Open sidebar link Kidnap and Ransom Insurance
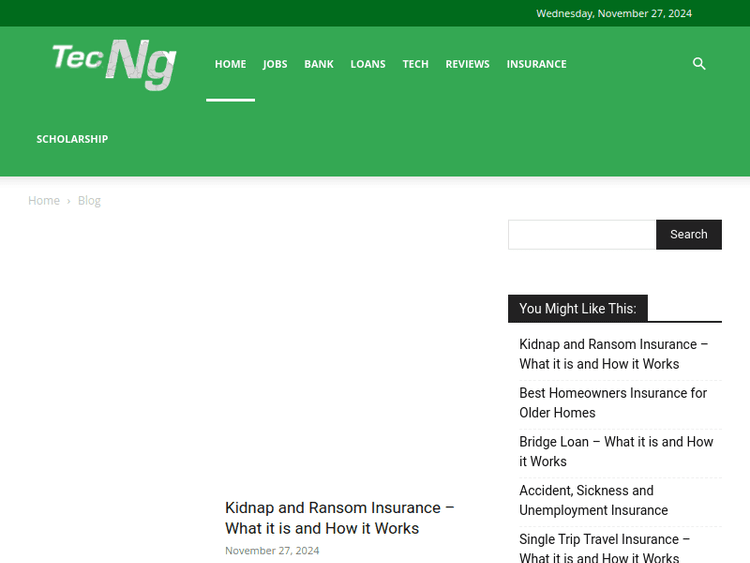750x563 pixels. point(613,354)
